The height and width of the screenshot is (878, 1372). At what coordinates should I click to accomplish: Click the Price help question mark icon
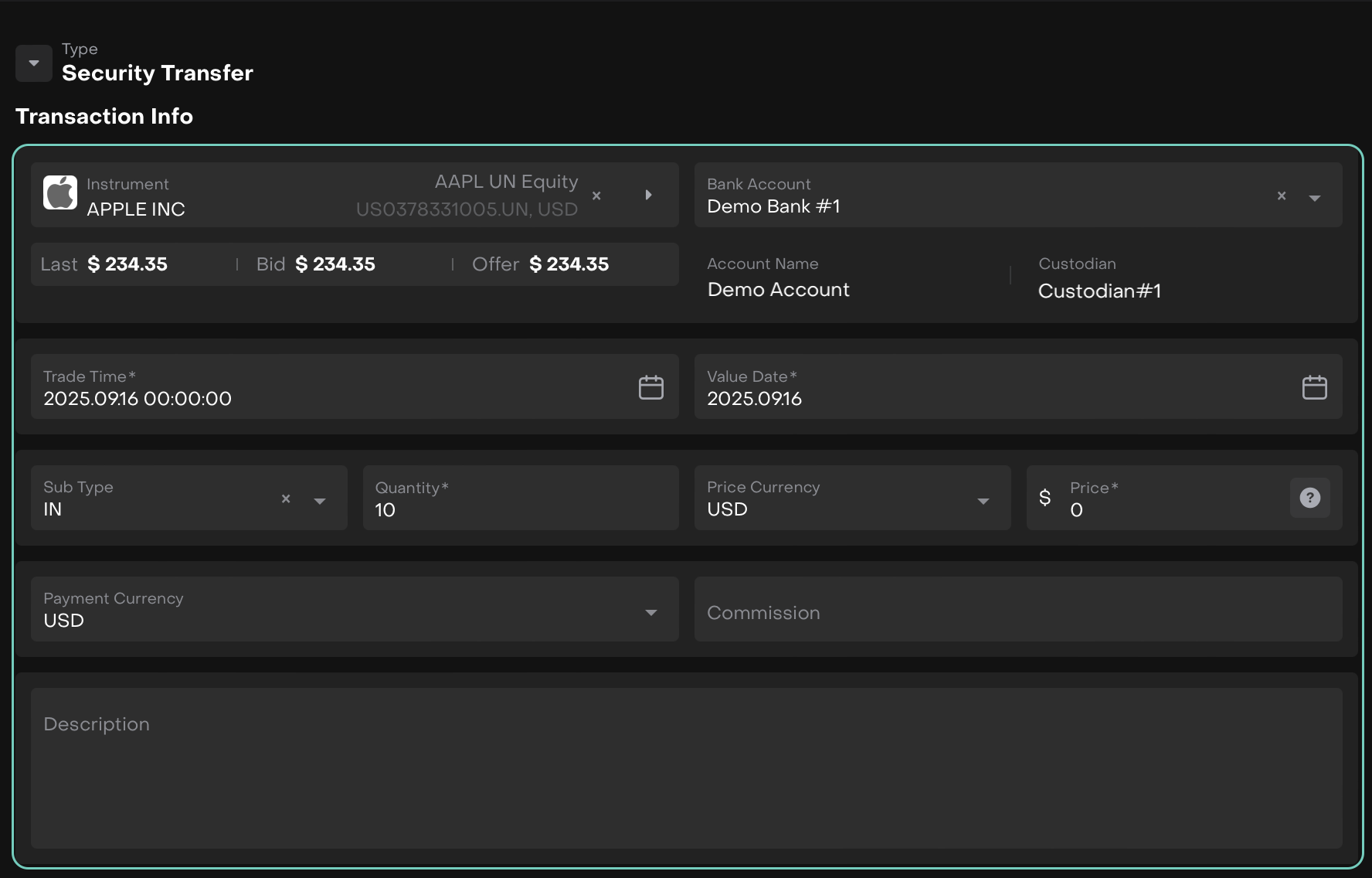(x=1309, y=498)
